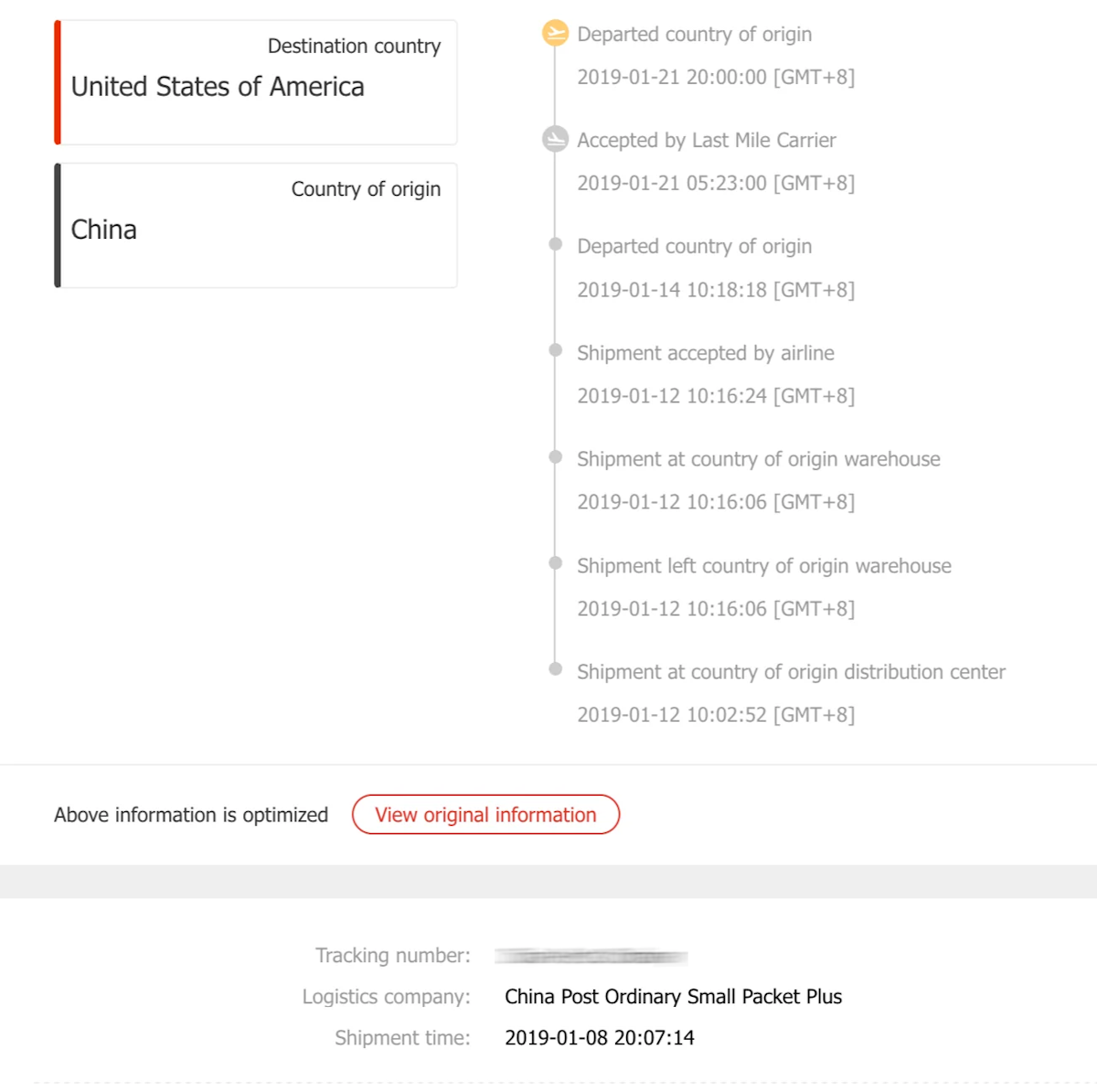Select the Country of origin China card
The width and height of the screenshot is (1097, 1092).
(x=256, y=225)
